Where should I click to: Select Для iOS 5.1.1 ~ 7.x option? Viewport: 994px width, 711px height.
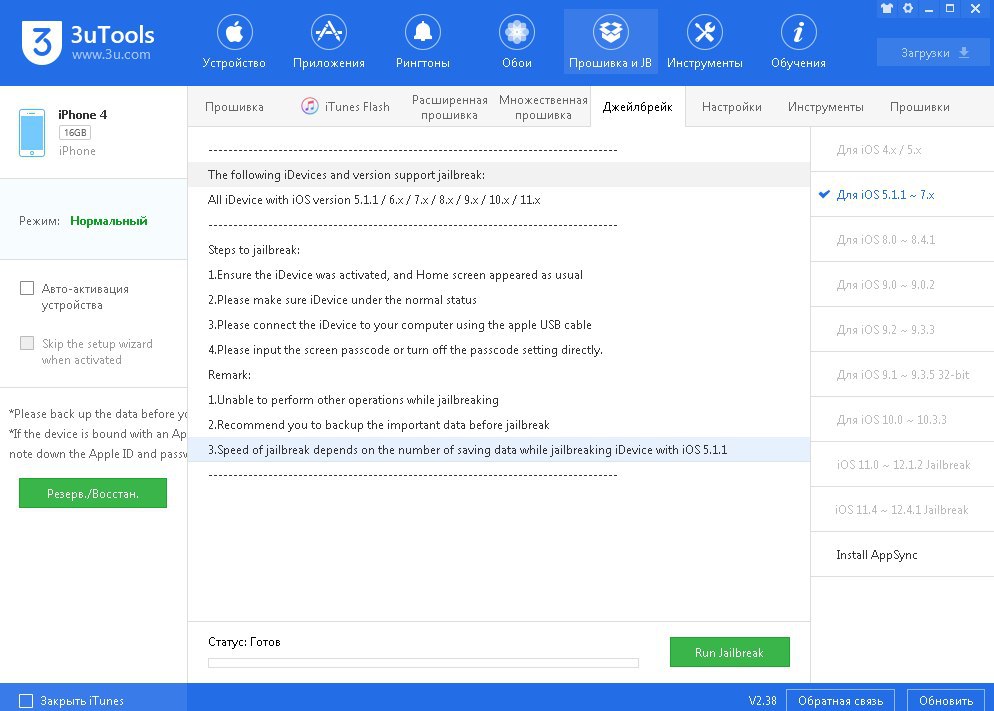coord(903,195)
